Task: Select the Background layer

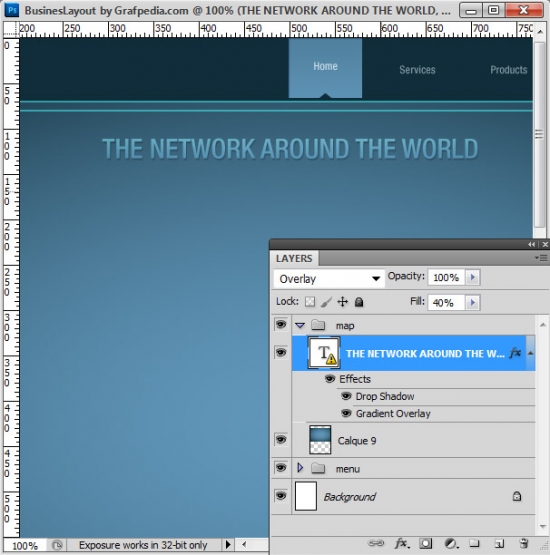Action: point(413,497)
